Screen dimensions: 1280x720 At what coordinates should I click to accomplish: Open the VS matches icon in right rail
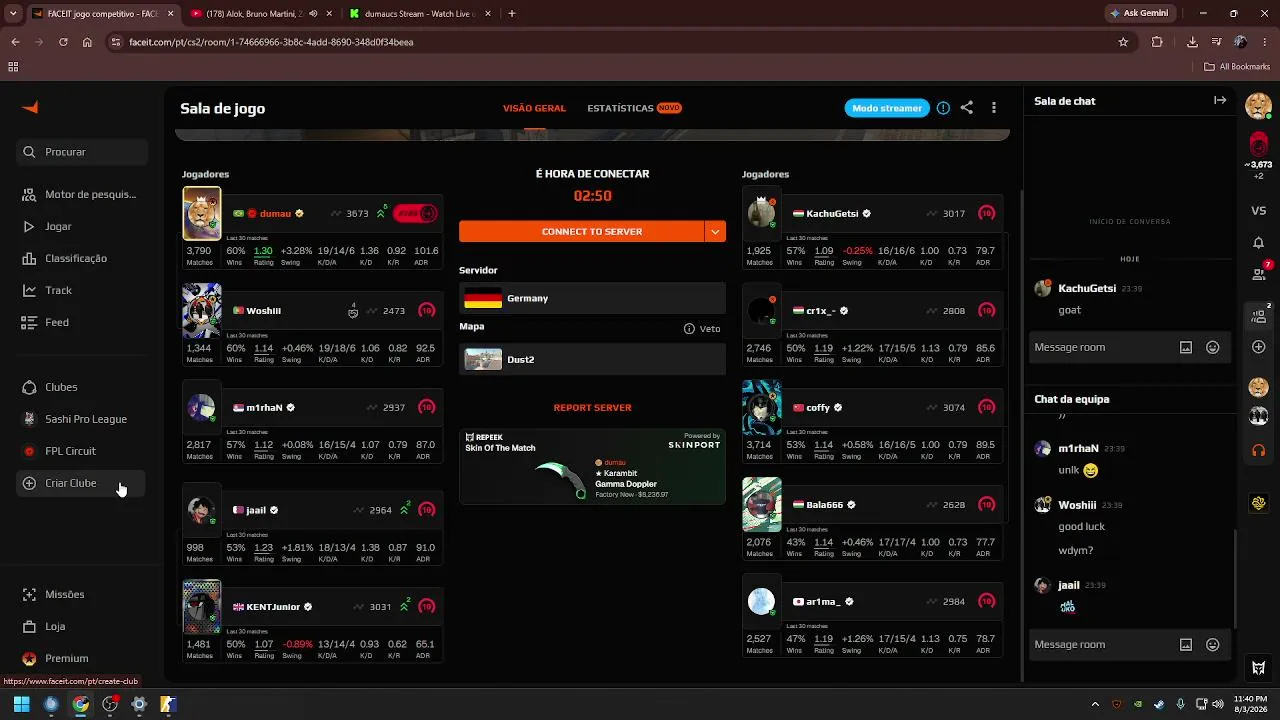(x=1259, y=211)
